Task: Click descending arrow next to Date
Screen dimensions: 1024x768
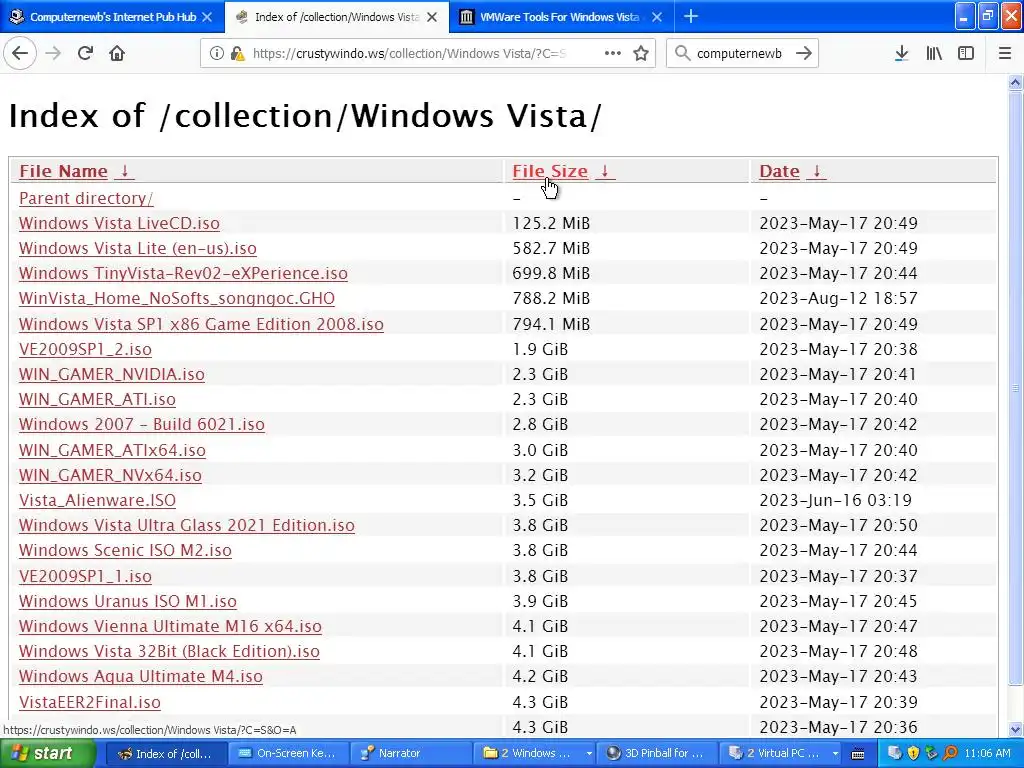Action: [x=816, y=171]
